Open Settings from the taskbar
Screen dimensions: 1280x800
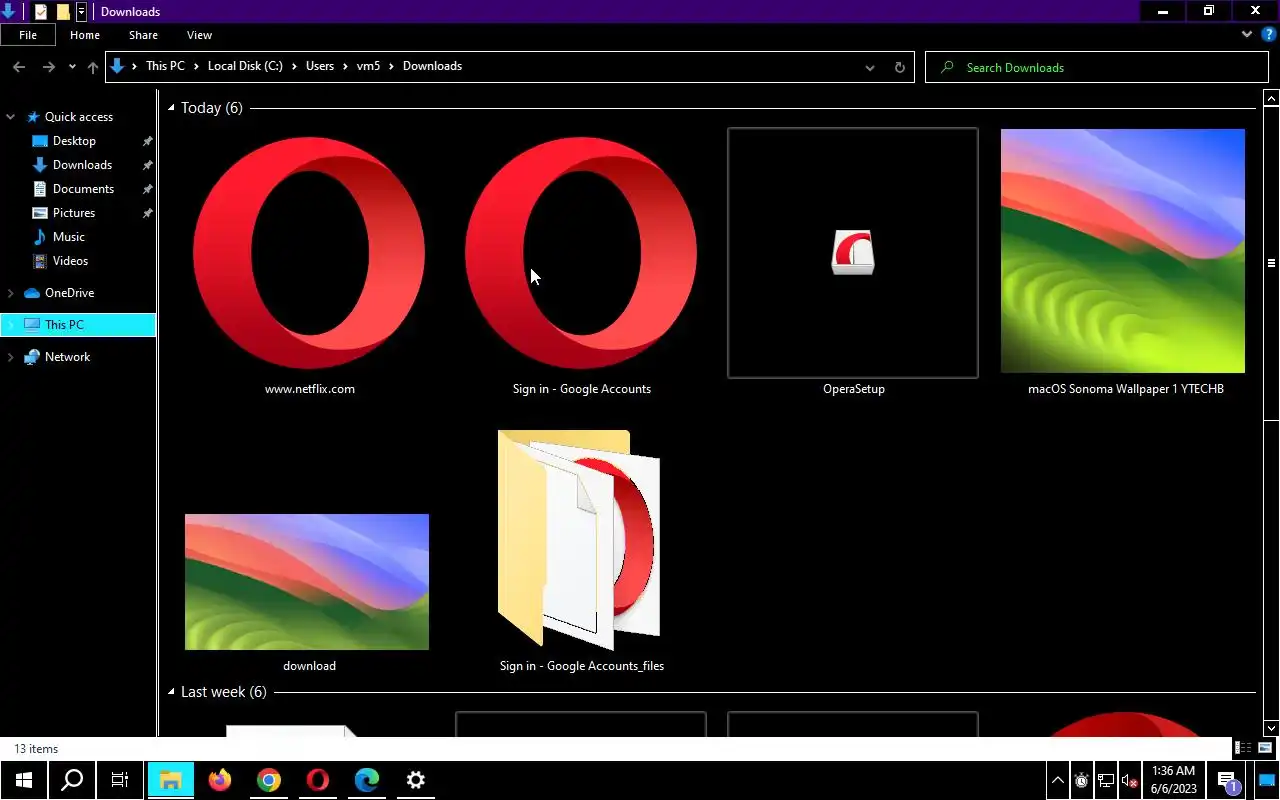click(416, 780)
